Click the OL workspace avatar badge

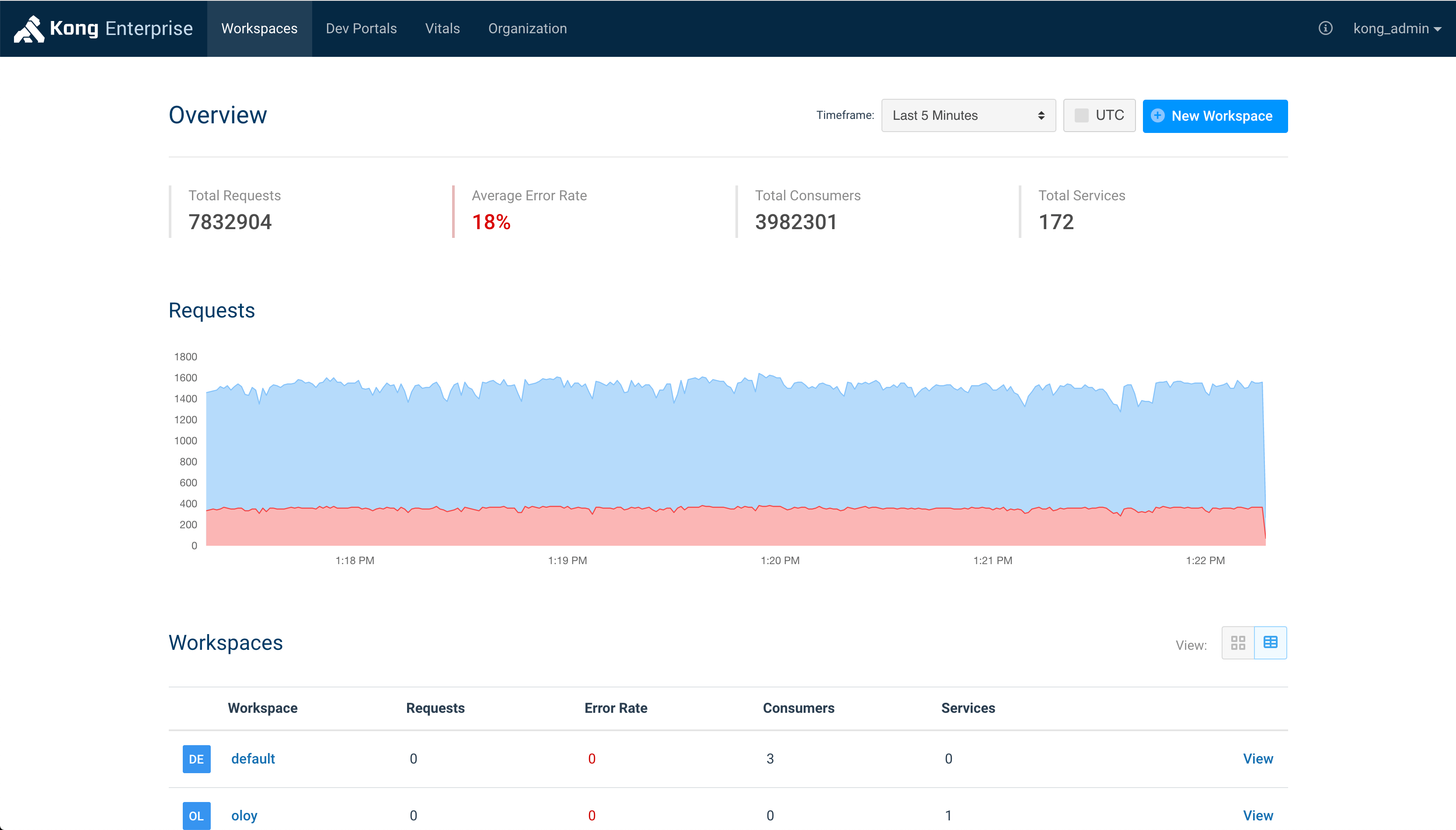click(x=196, y=816)
